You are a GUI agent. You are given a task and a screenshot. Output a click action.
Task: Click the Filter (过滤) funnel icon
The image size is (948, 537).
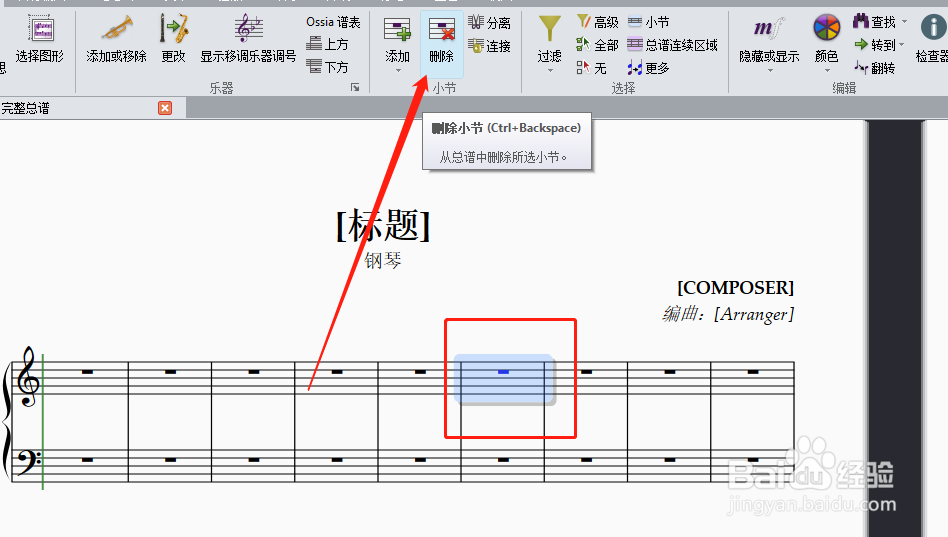(550, 29)
